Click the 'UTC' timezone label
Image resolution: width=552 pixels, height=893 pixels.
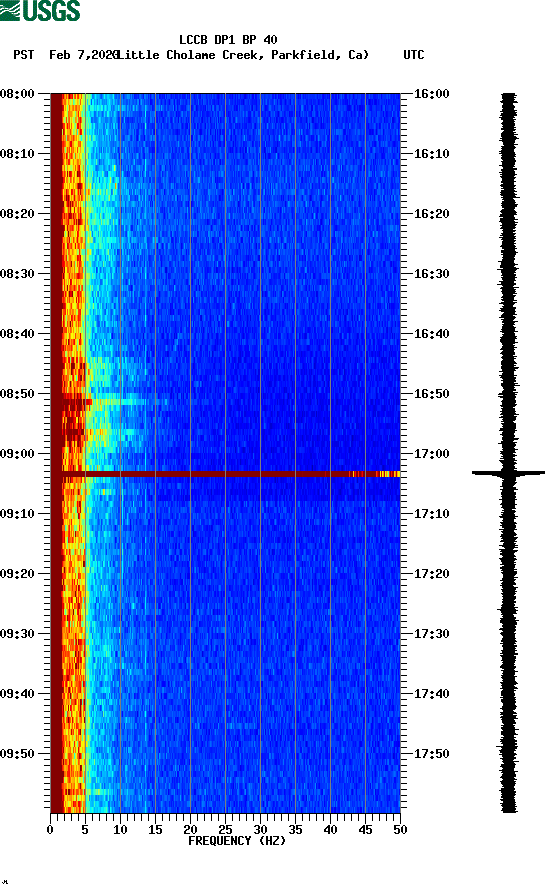[x=414, y=55]
